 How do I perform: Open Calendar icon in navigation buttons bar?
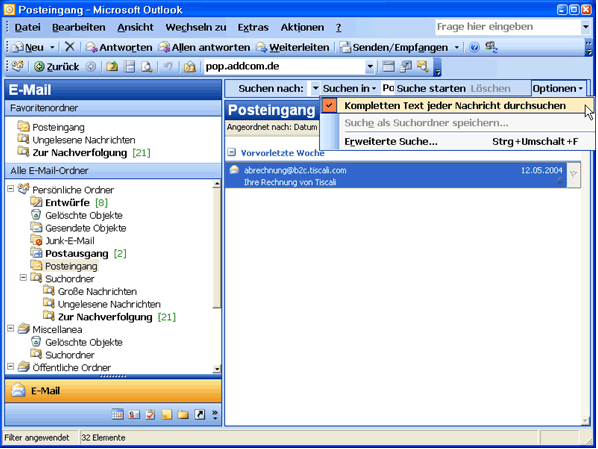click(x=117, y=414)
